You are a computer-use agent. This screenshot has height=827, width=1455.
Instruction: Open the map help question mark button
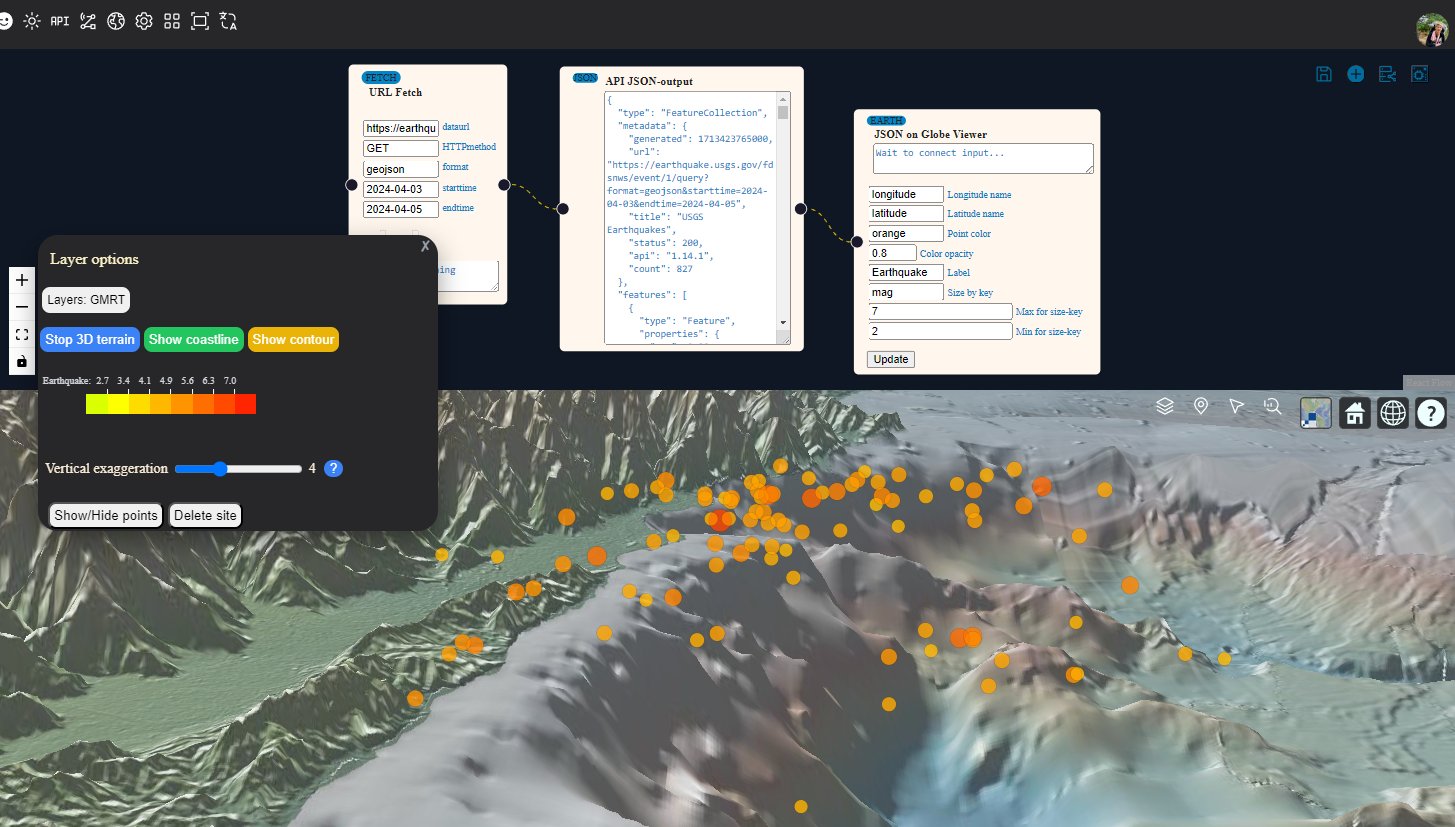(x=1431, y=412)
